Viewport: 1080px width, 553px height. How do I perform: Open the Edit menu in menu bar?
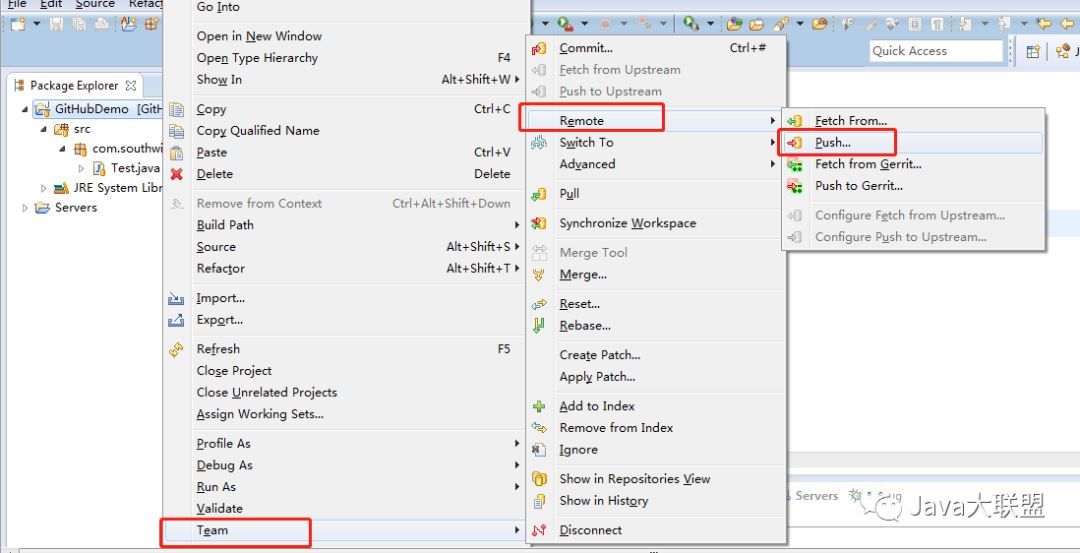(51, 4)
